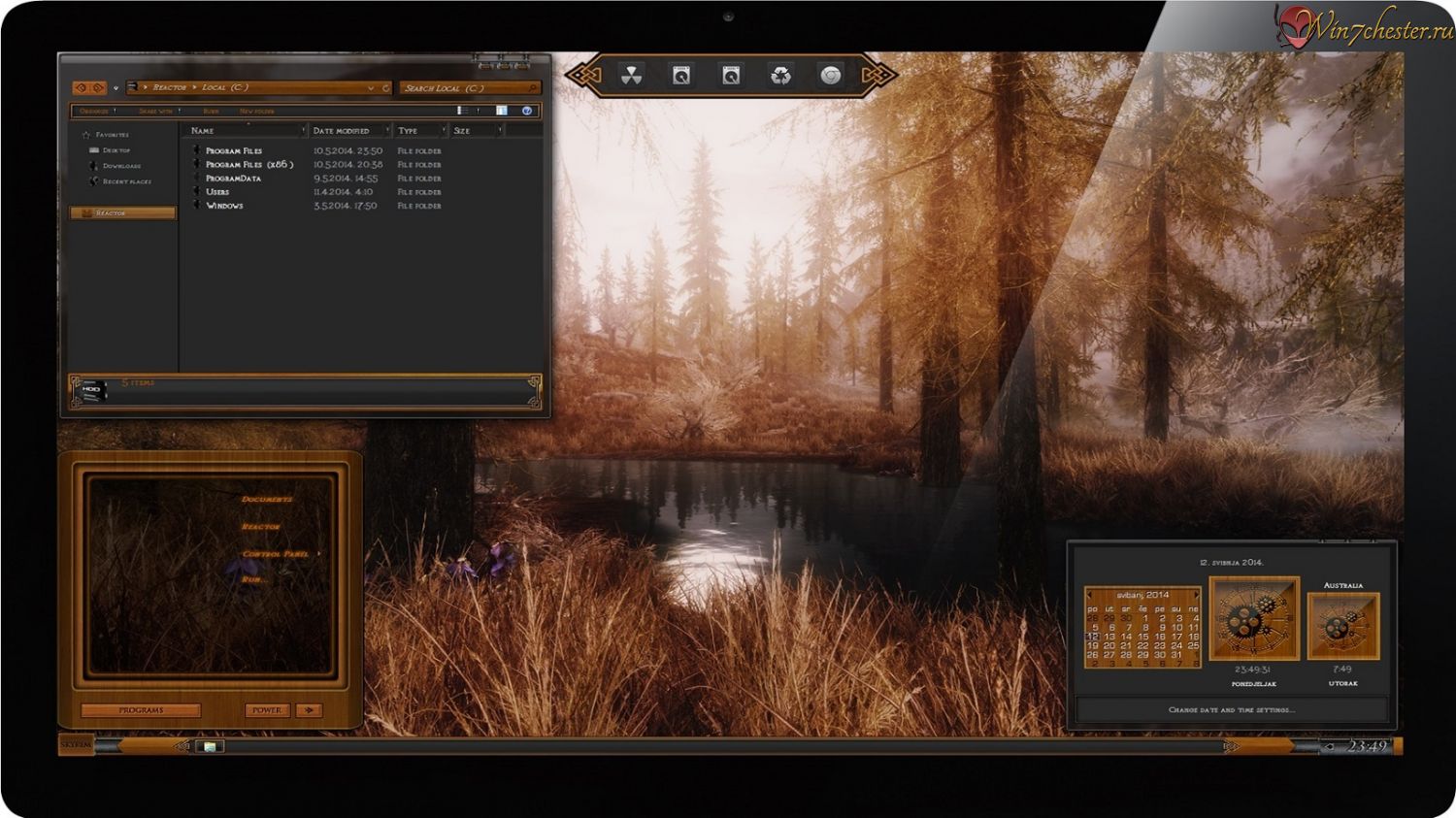Open Reactor from the start menu

point(261,526)
